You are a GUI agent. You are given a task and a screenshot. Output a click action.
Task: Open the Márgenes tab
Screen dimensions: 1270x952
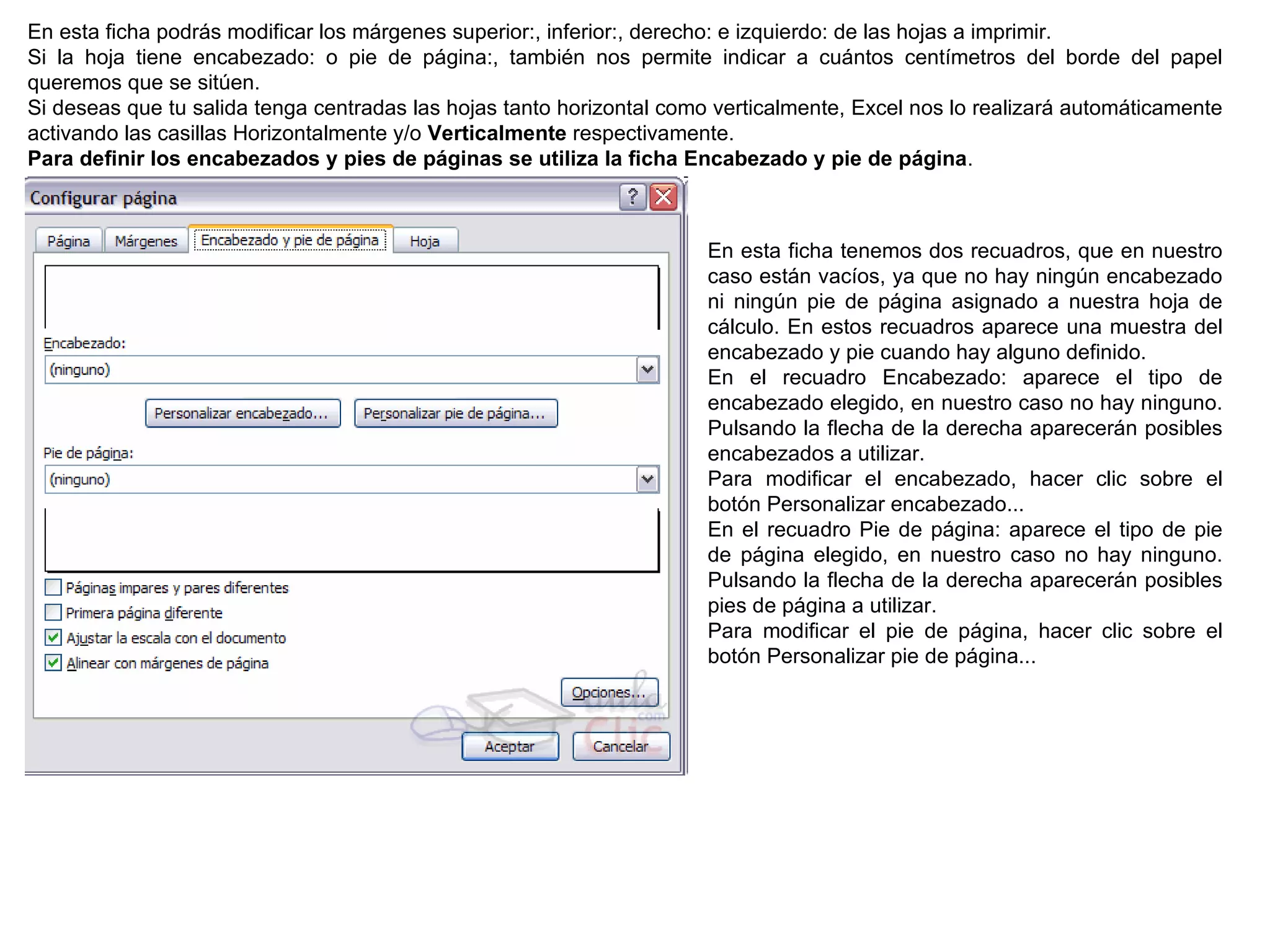point(146,241)
